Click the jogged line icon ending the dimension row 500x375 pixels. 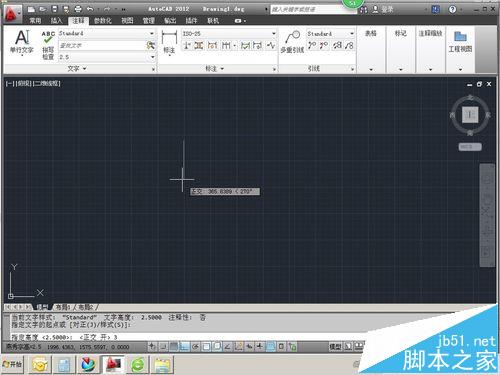pos(271,45)
